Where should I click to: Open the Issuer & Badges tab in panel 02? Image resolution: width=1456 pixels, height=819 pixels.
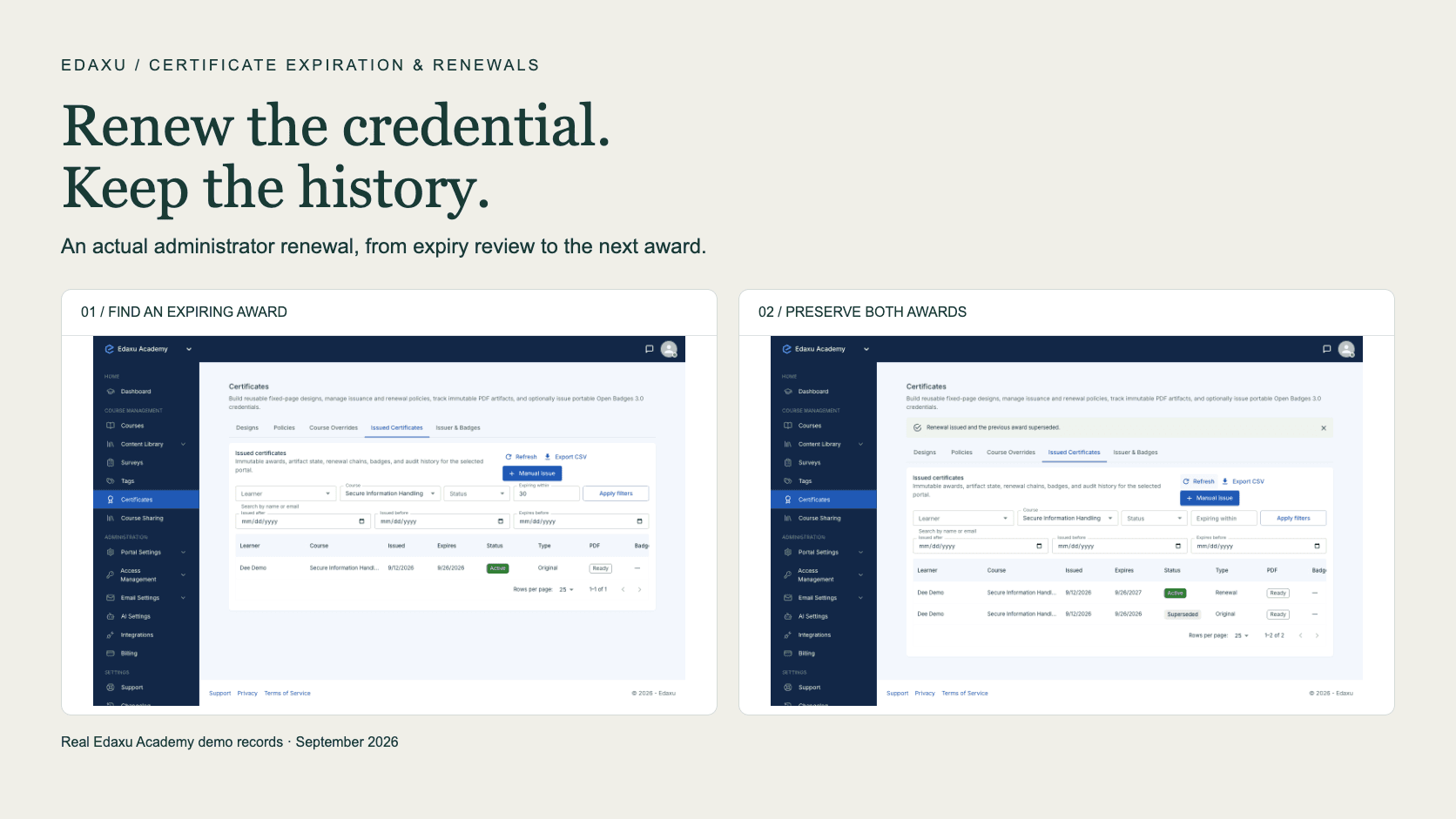click(x=1136, y=453)
